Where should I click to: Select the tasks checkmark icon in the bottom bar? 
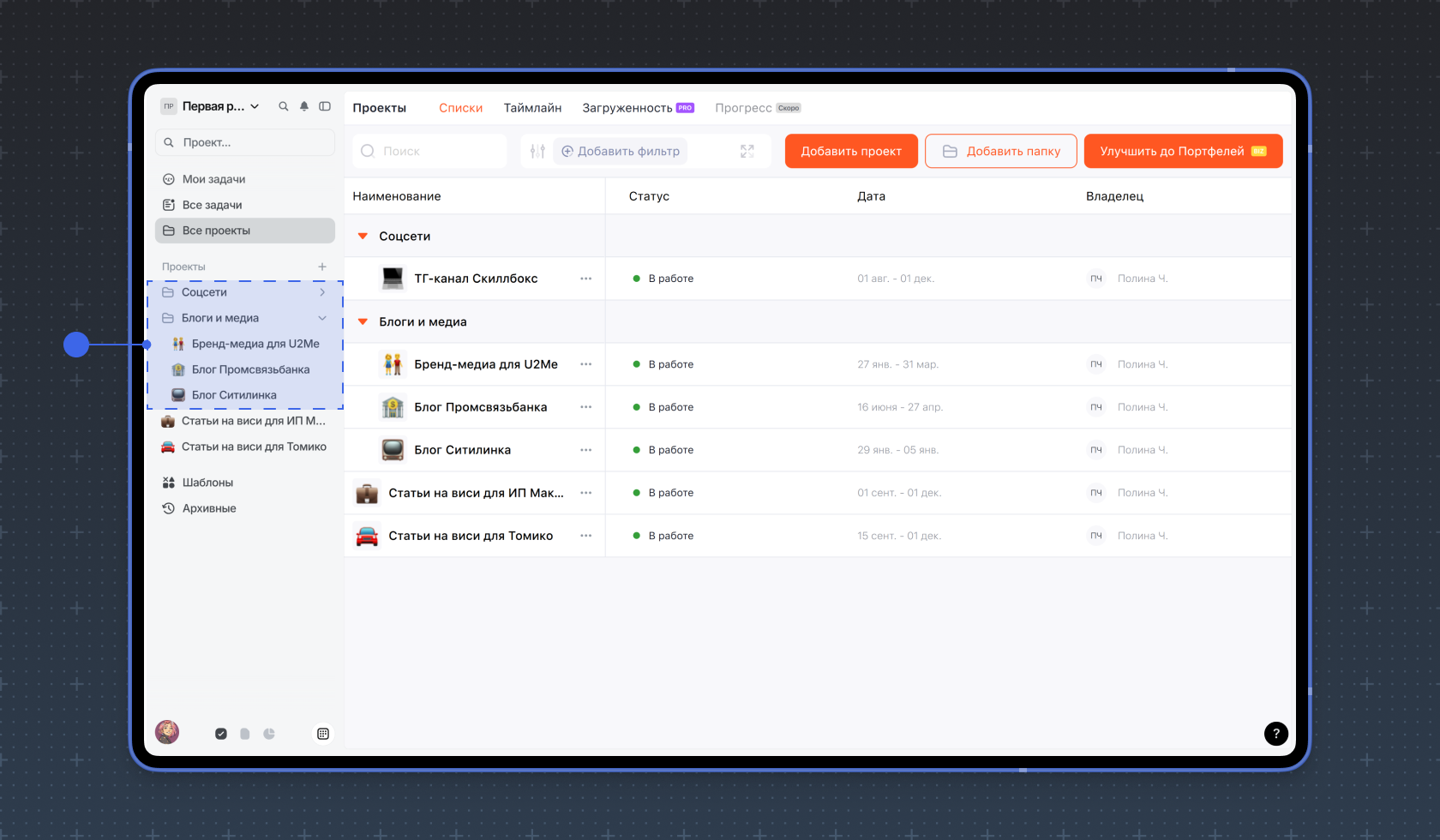point(221,734)
